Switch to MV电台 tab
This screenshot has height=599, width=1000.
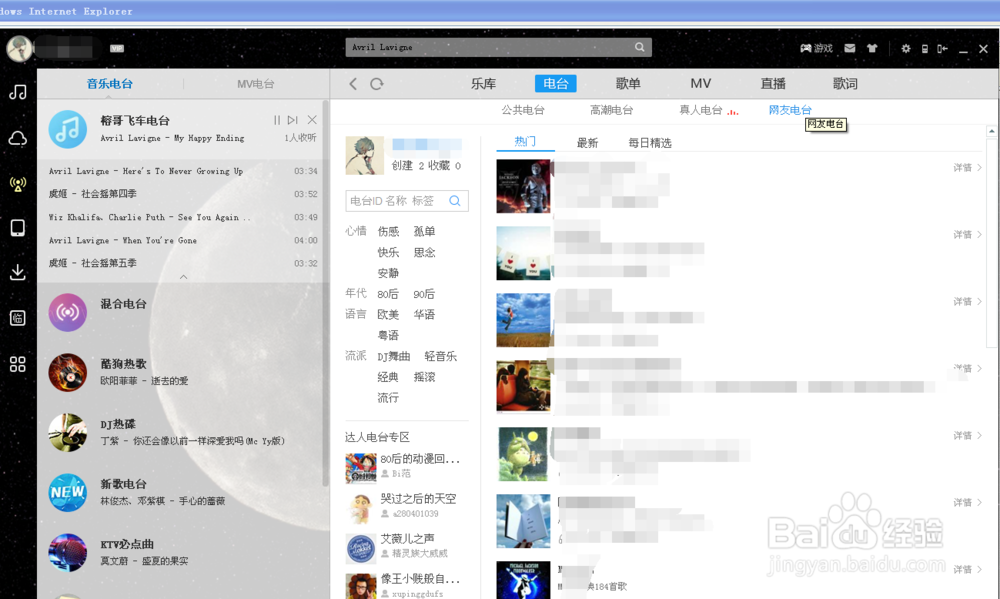[x=256, y=84]
